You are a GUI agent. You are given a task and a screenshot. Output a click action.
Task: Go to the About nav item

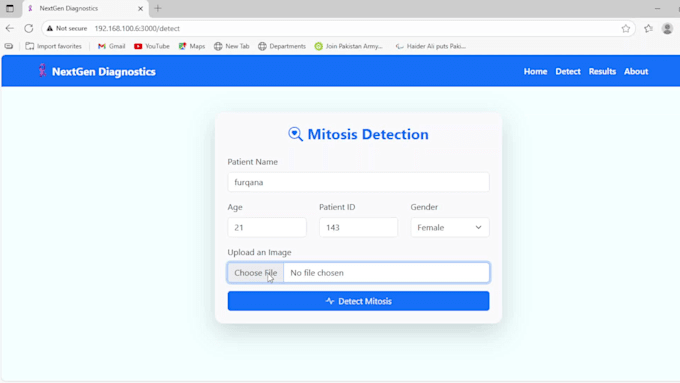click(636, 72)
